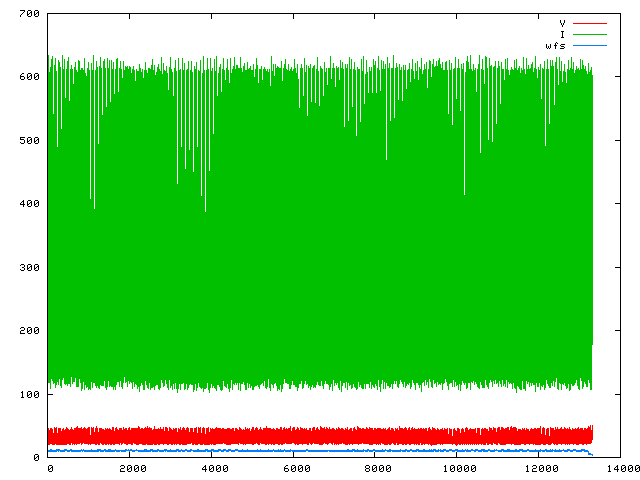Select the V legend label

pyautogui.click(x=562, y=22)
